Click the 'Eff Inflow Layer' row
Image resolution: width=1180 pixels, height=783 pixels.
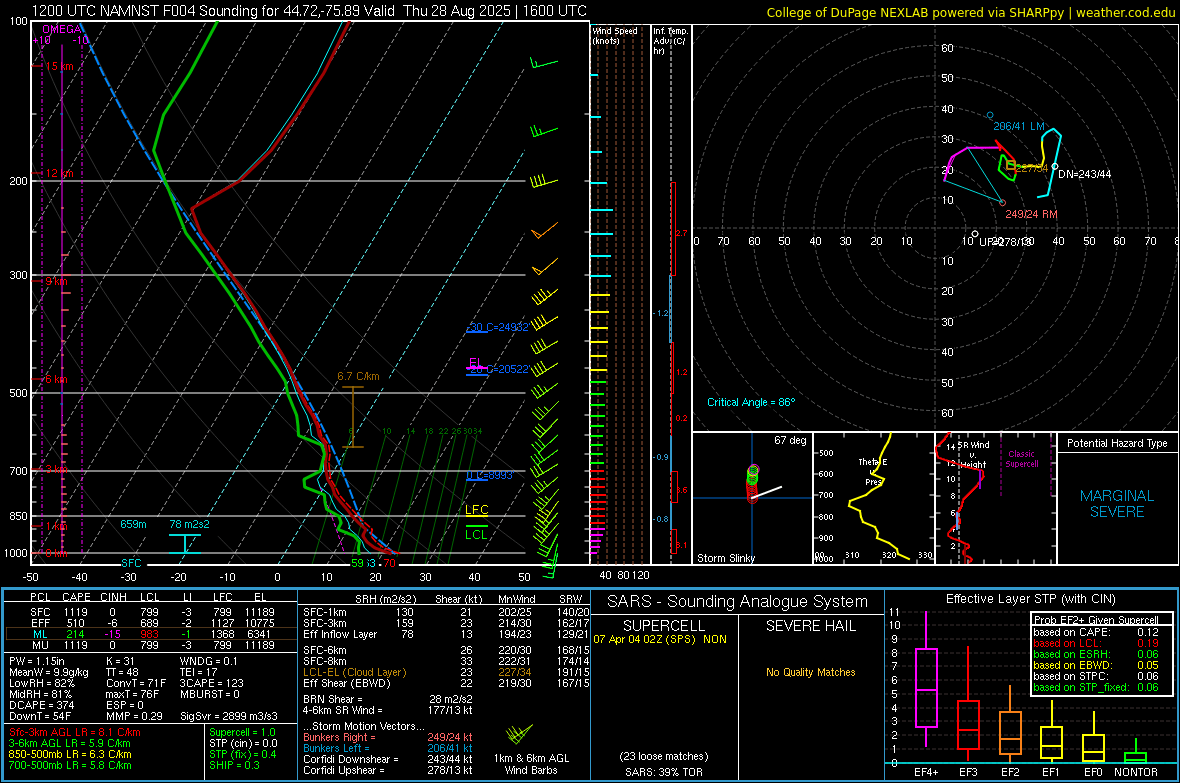pos(446,635)
